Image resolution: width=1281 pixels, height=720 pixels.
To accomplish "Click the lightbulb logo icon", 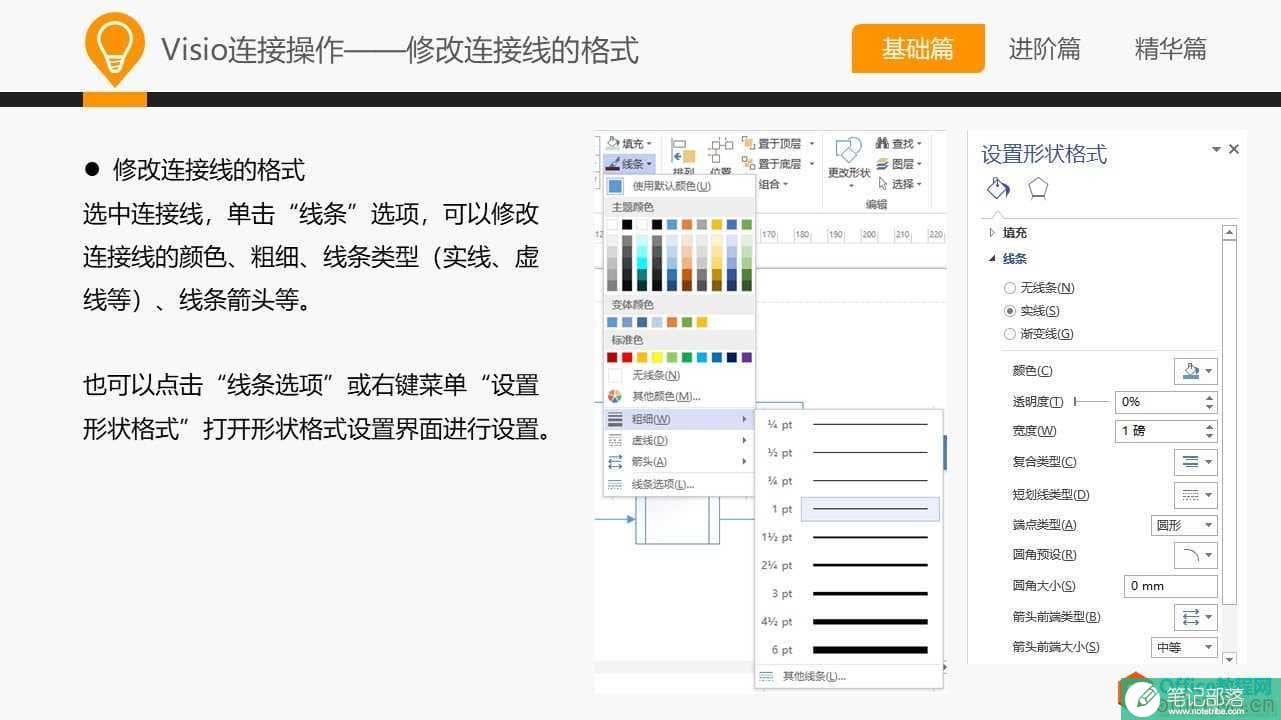I will [114, 49].
